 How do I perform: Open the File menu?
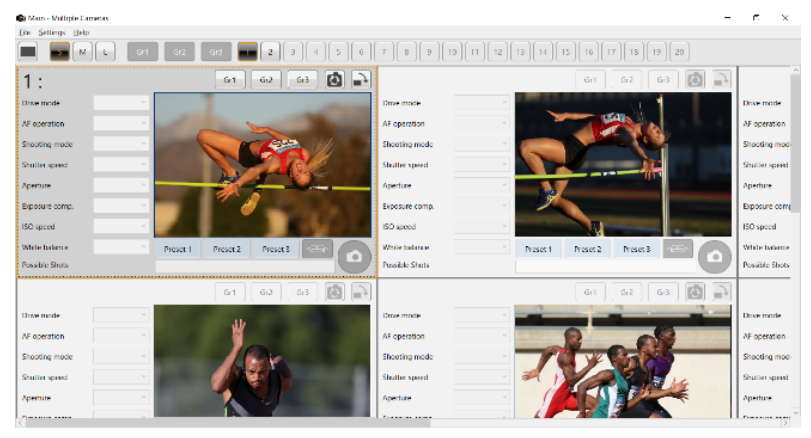pyautogui.click(x=24, y=32)
